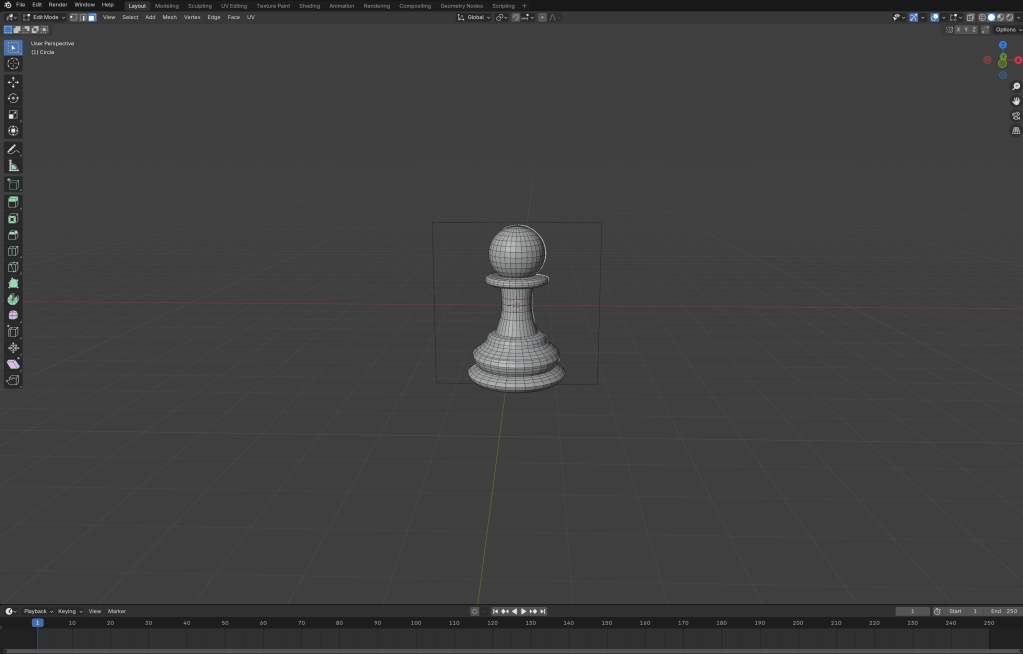The image size is (1023, 654).
Task: Click the hand icon to pan view
Action: click(1016, 101)
